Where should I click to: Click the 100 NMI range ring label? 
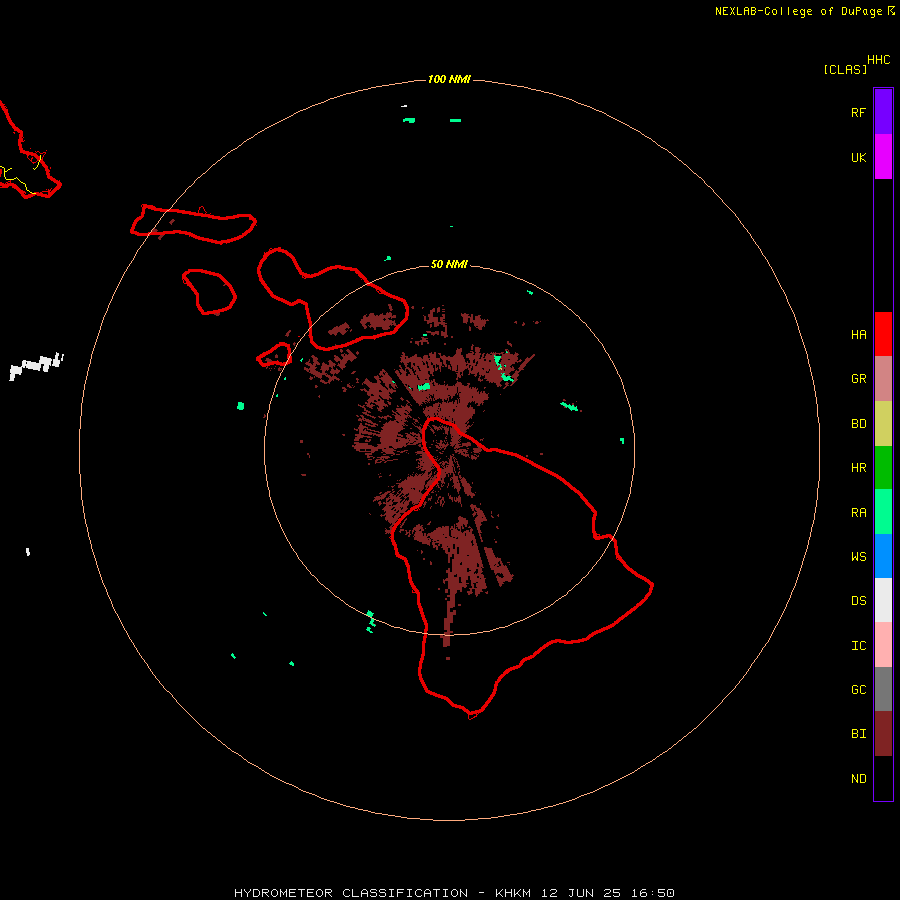point(449,79)
